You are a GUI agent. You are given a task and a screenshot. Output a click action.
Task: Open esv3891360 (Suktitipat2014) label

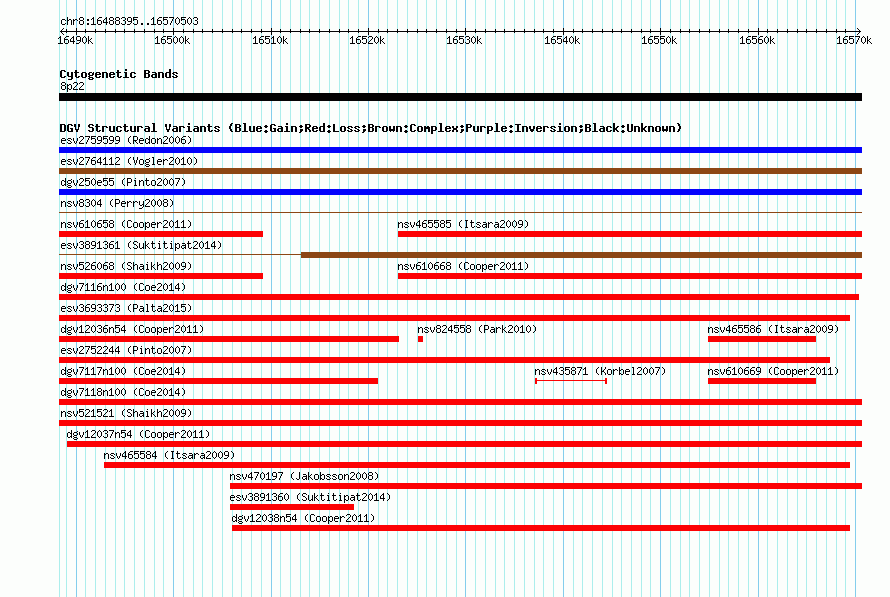click(x=310, y=497)
